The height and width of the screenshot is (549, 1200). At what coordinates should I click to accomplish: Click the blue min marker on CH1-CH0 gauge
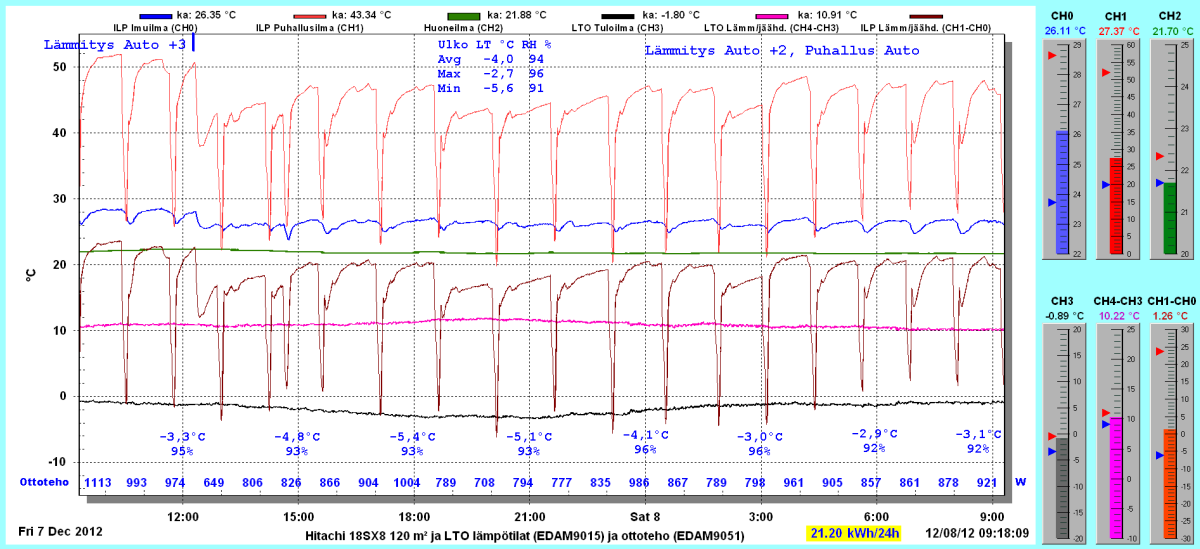1159,455
